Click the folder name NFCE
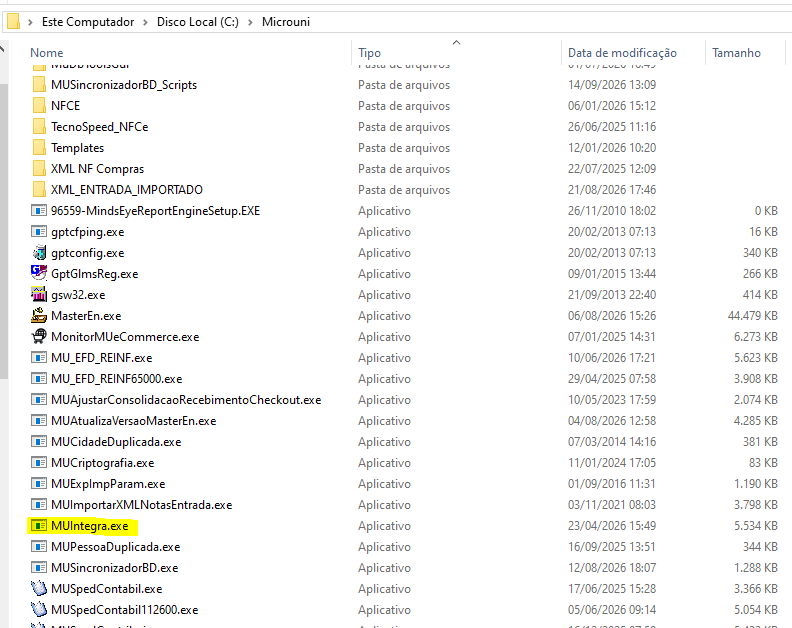Viewport: 792px width, 628px height. [65, 106]
